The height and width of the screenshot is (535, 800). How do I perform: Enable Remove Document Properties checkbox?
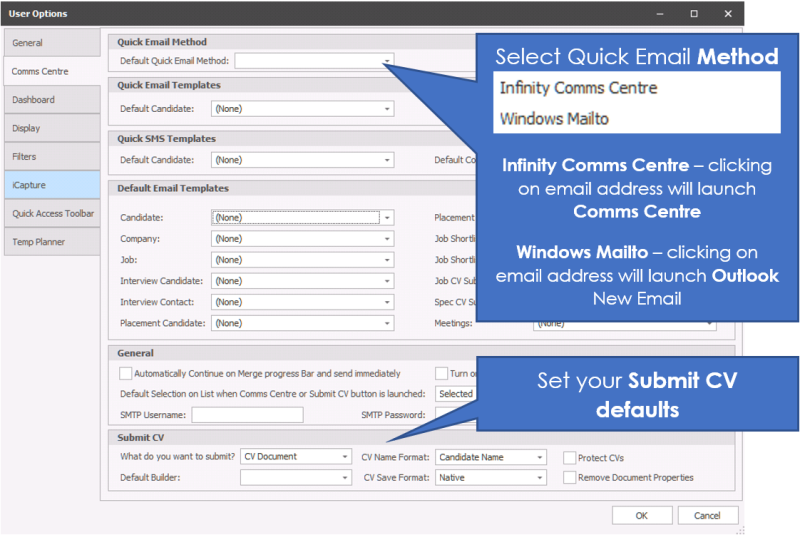[570, 478]
